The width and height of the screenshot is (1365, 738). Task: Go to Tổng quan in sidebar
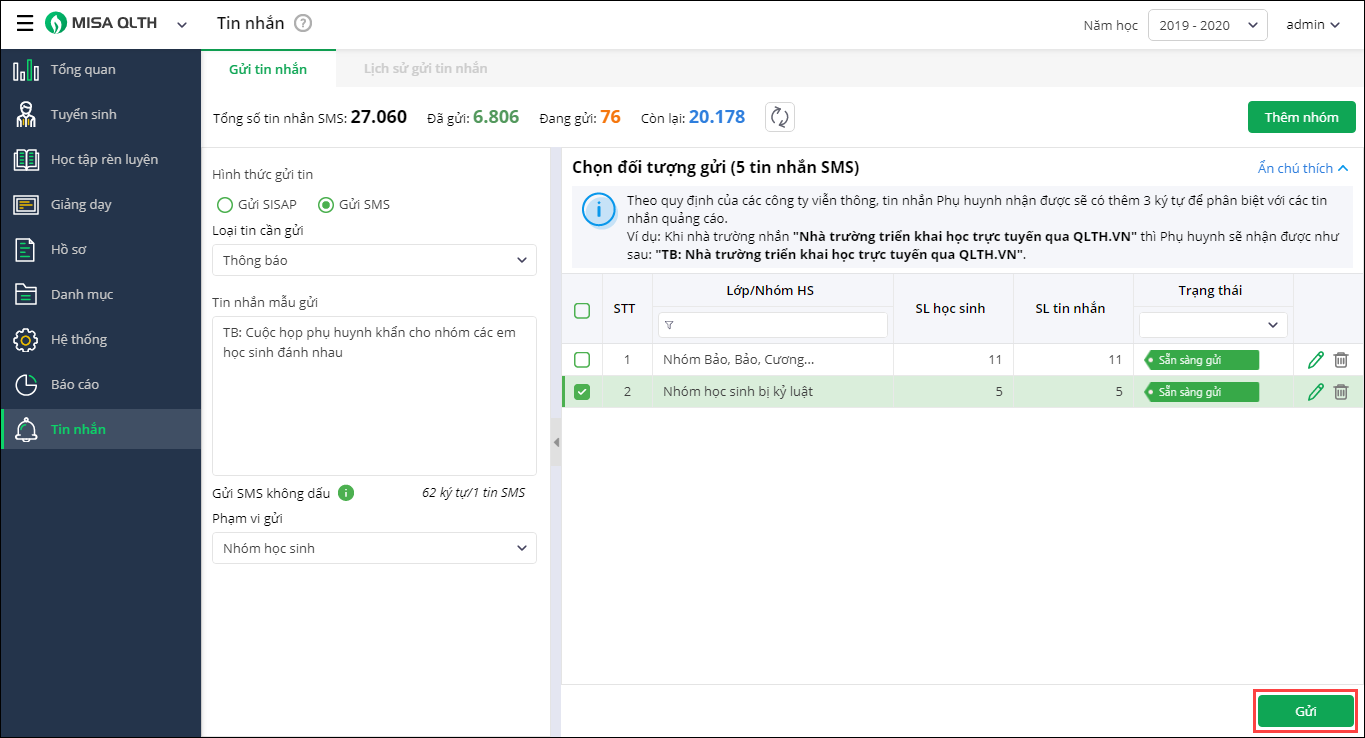(x=101, y=70)
